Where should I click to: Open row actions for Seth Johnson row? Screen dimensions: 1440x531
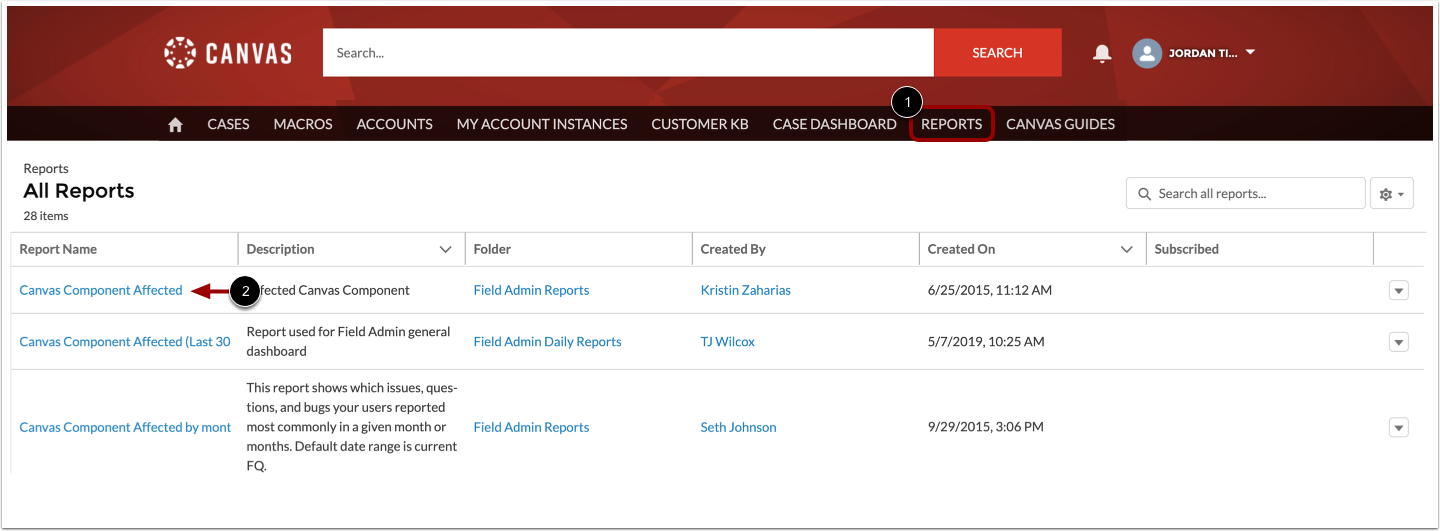(1399, 428)
